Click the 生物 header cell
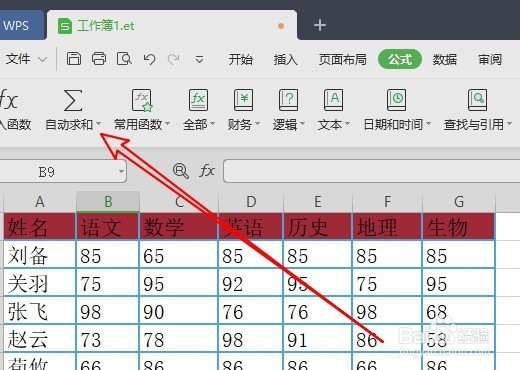Viewport: 520px width, 370px height. 459,227
